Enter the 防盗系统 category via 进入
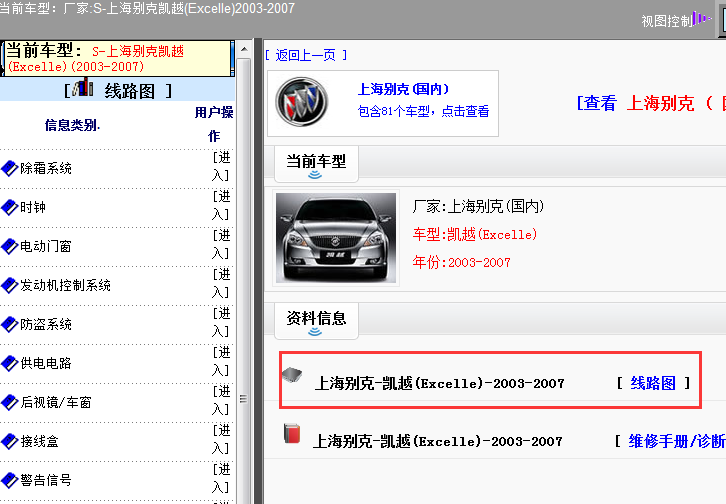 pyautogui.click(x=221, y=322)
